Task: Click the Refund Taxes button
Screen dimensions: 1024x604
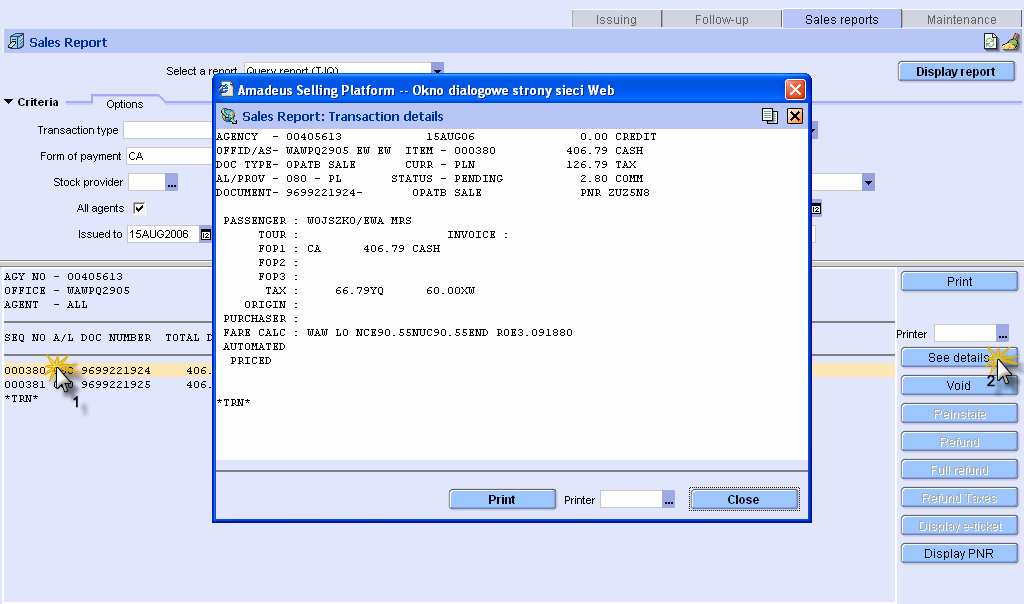Action: point(959,498)
